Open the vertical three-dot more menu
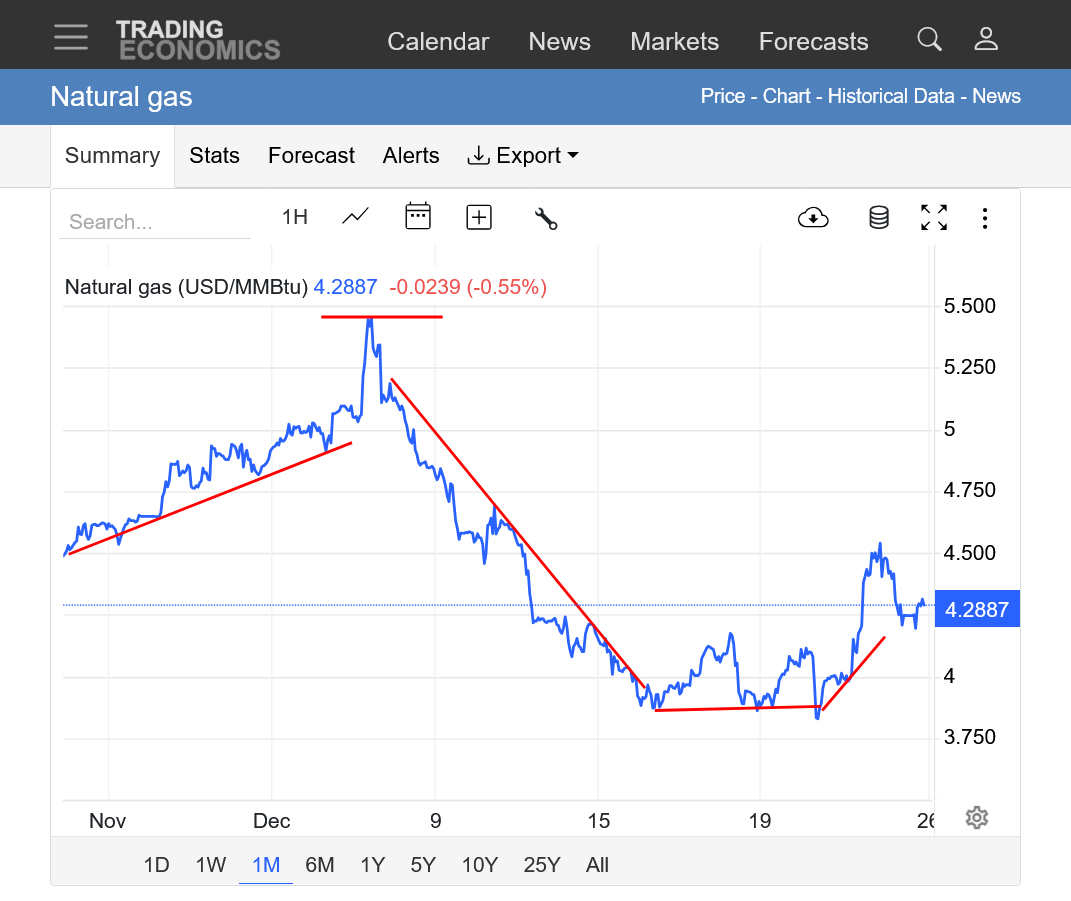The height and width of the screenshot is (901, 1071). (985, 217)
